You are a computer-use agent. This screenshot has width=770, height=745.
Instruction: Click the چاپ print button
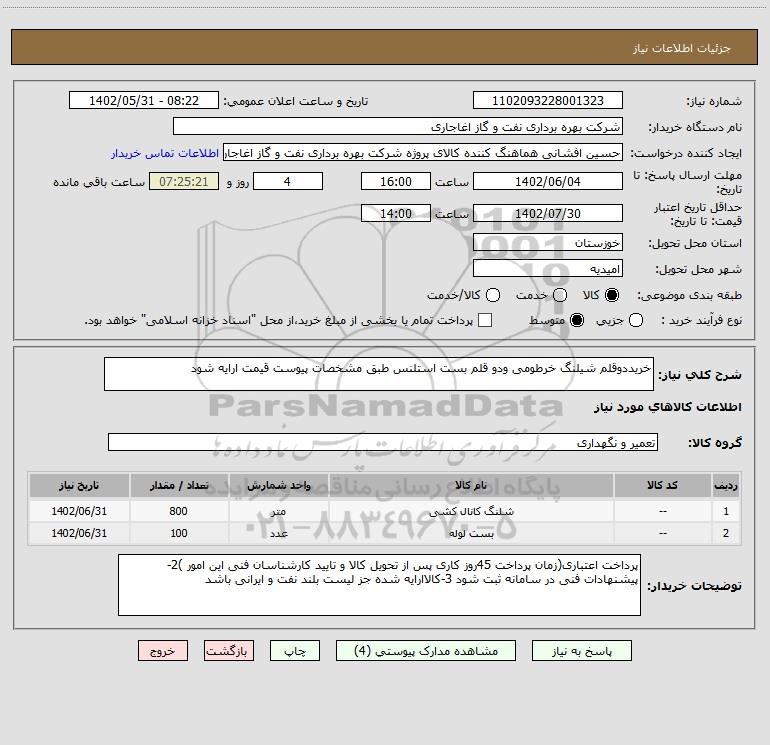295,651
